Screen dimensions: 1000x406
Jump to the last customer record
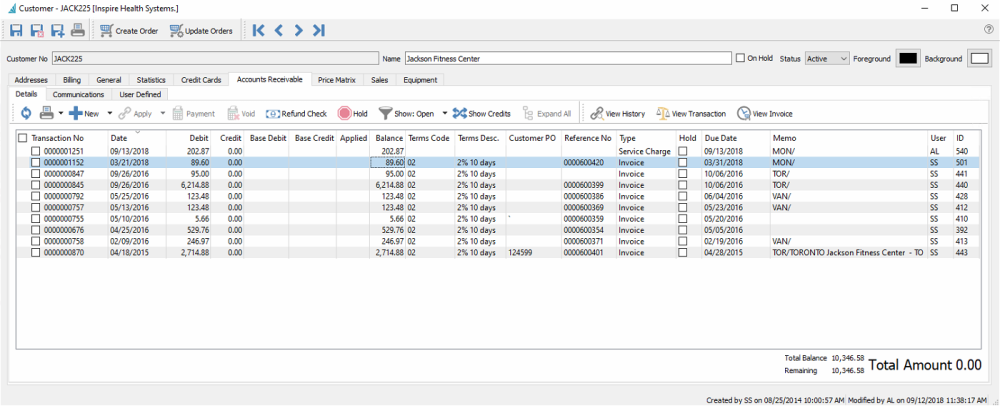[x=318, y=31]
